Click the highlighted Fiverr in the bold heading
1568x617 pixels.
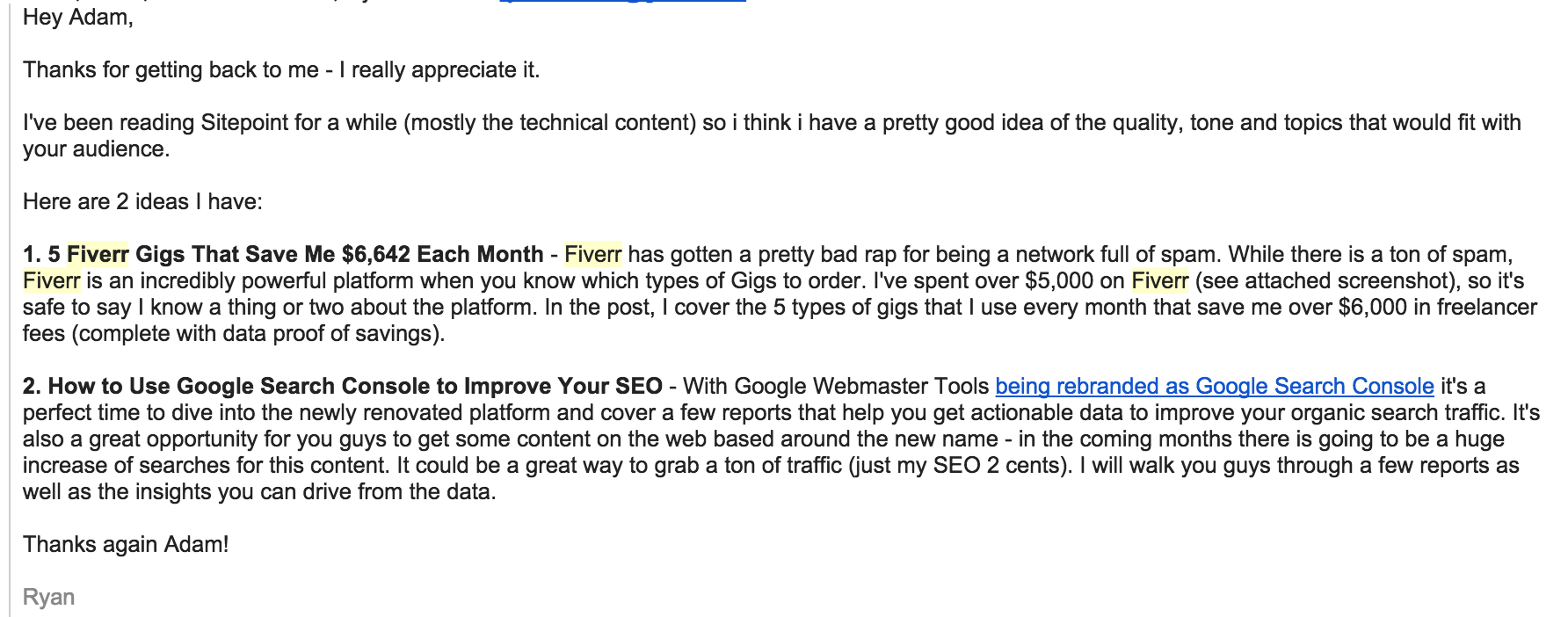point(98,254)
